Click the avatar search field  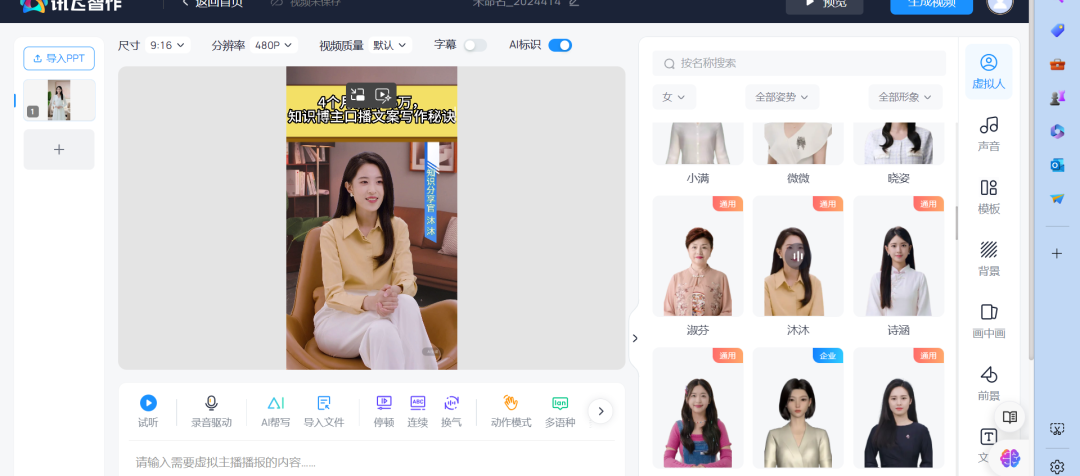pos(799,63)
